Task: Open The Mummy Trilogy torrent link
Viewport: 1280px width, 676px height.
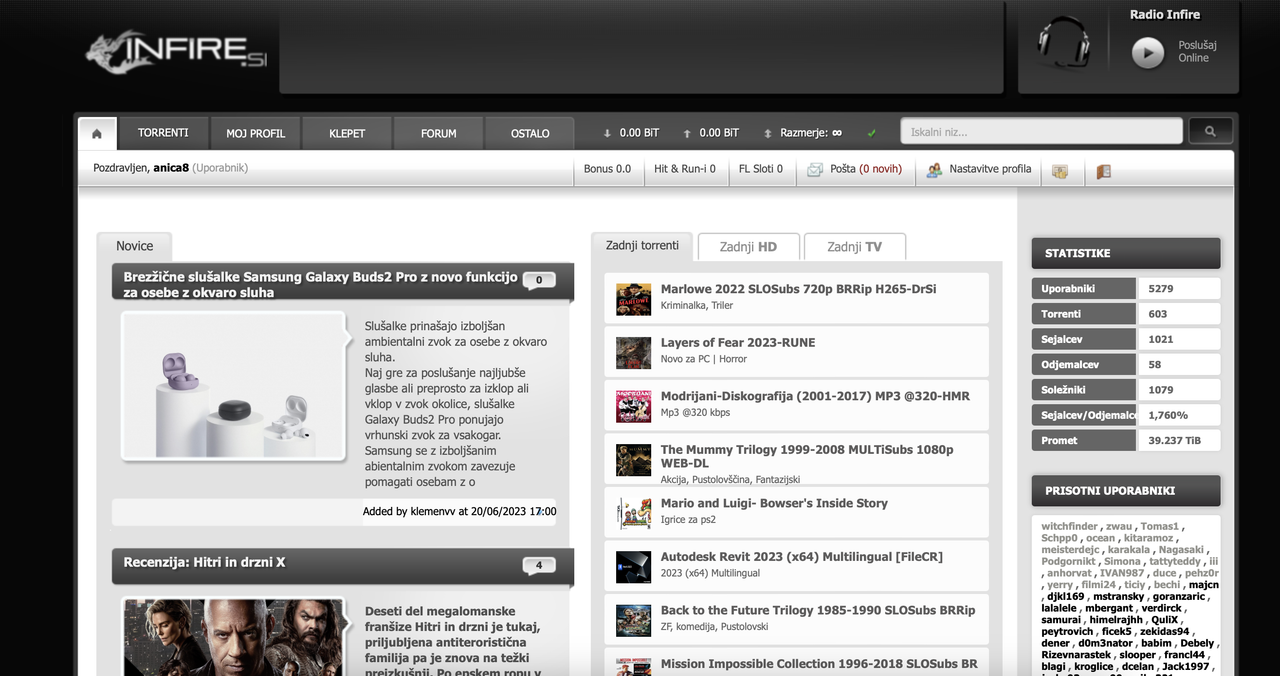Action: 807,456
